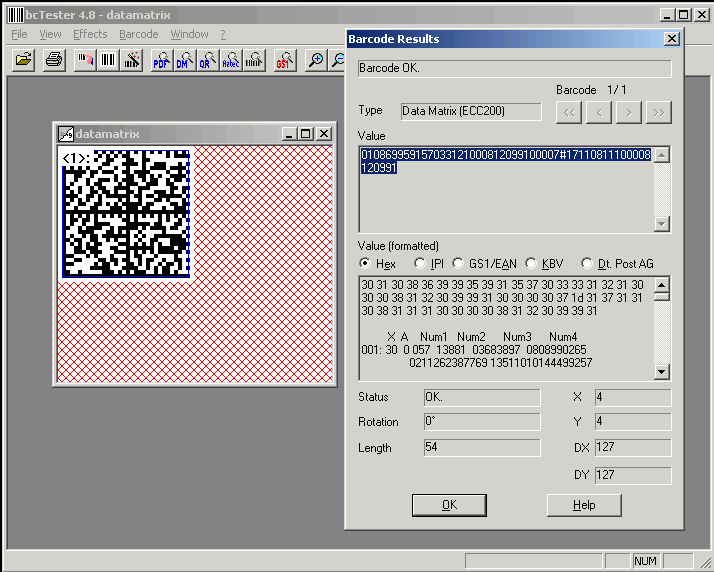Click the QR code search icon
Image resolution: width=714 pixels, height=572 pixels.
tap(208, 60)
